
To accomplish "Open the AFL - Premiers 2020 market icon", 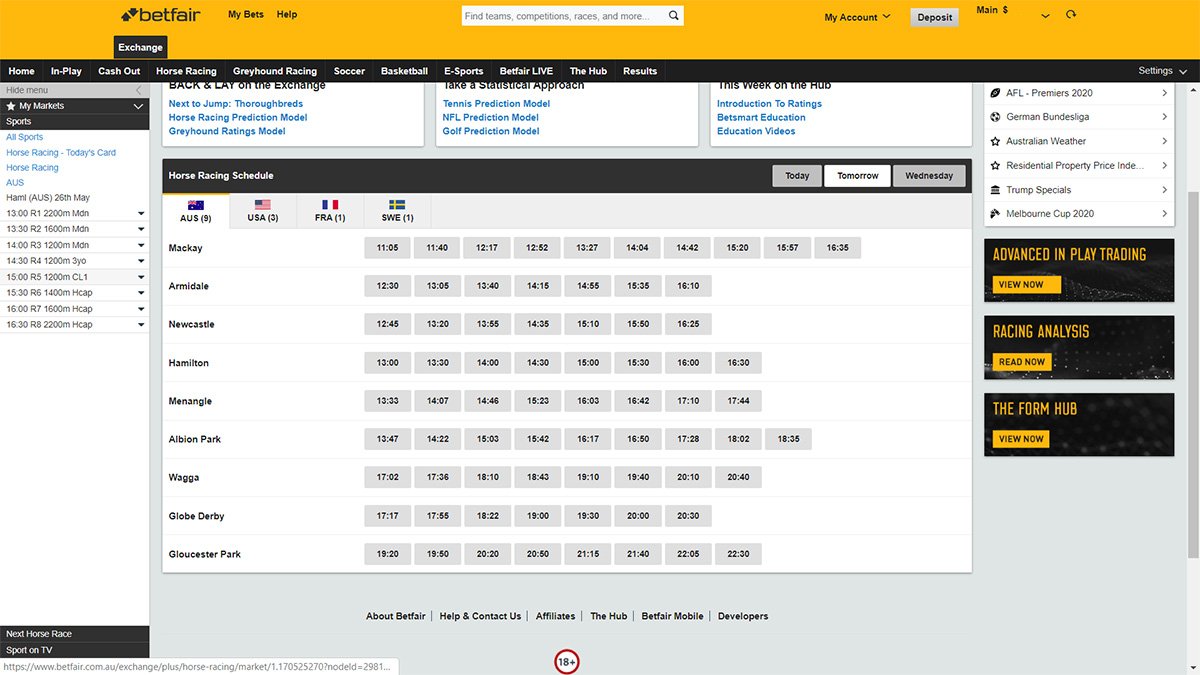I will click(993, 92).
